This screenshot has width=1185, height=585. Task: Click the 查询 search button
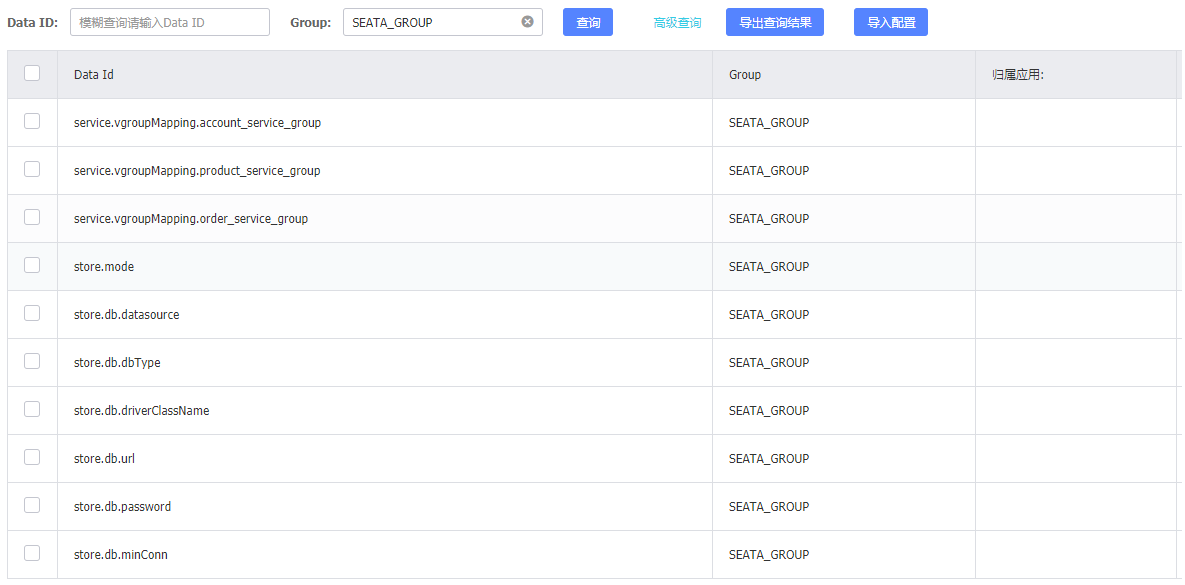click(588, 23)
